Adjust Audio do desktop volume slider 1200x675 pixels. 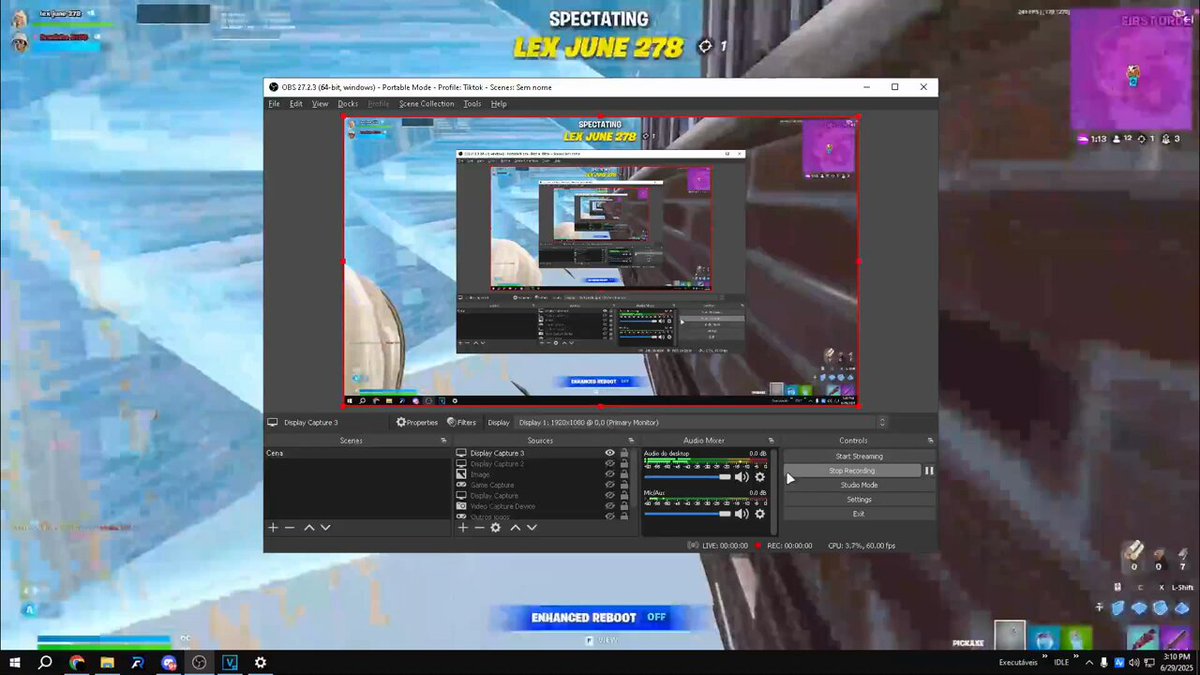687,477
